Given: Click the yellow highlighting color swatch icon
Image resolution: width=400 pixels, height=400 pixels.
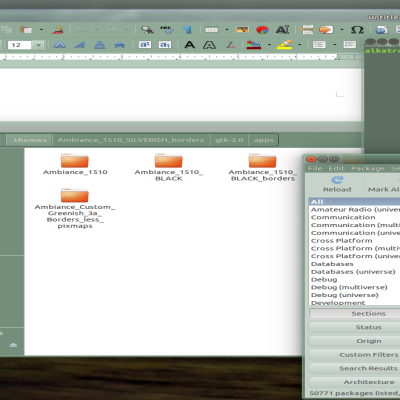Looking at the screenshot, I should click(284, 45).
